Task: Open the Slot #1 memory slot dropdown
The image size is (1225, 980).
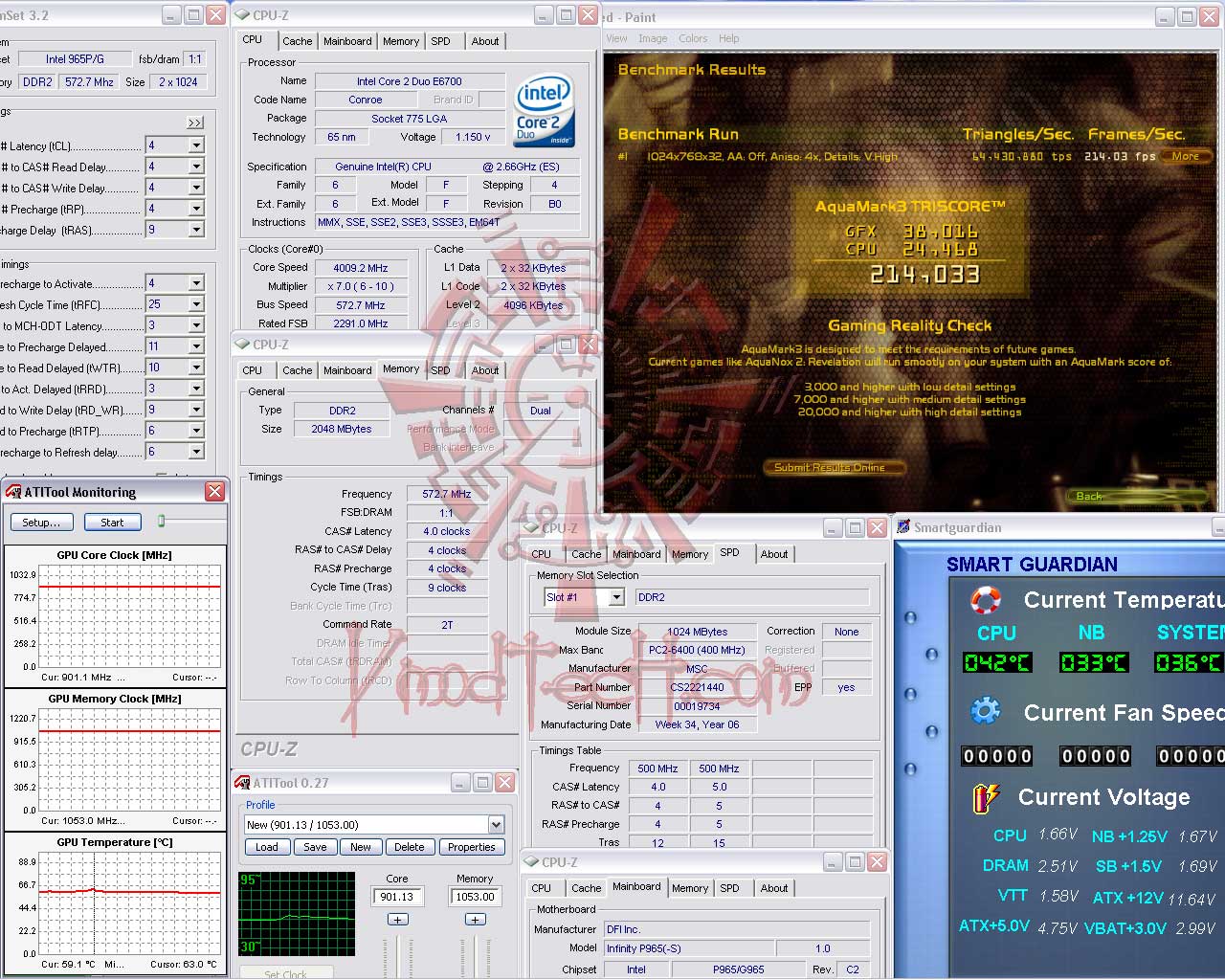Action: tap(616, 597)
